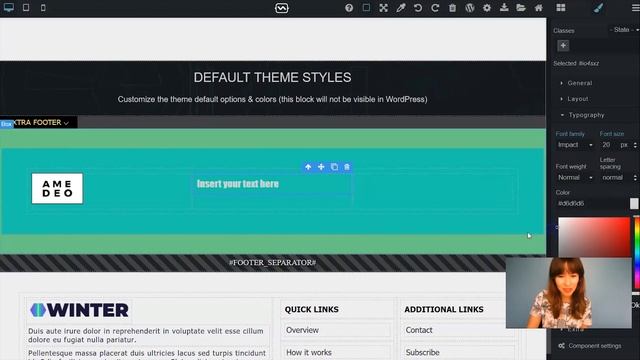Toggle component outlines square icon
Screen dimensions: 640x360
366,7
